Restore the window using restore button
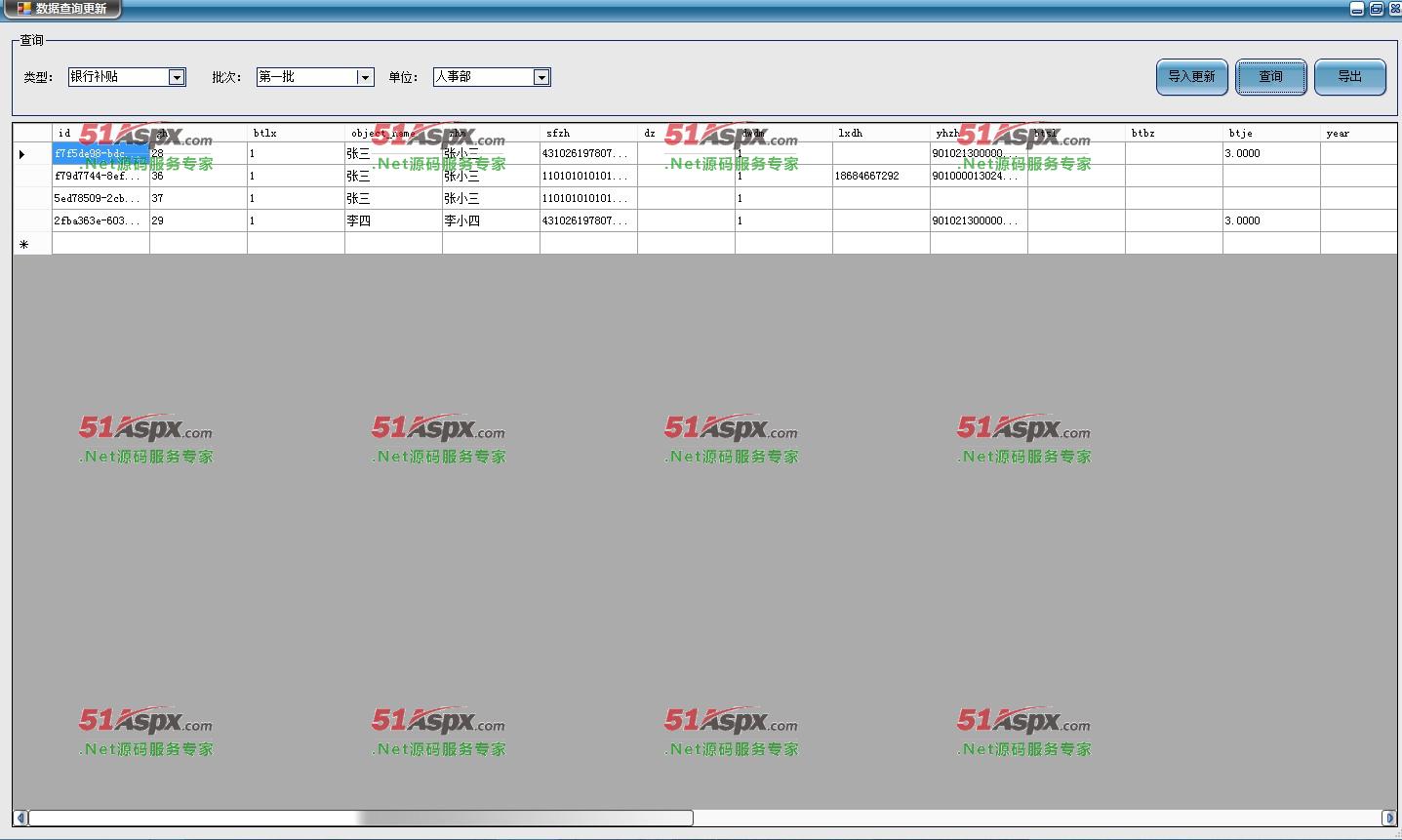 tap(1376, 9)
